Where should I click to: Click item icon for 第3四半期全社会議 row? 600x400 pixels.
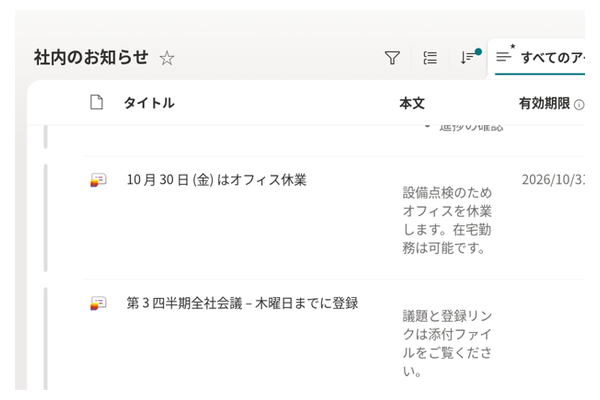coord(98,303)
